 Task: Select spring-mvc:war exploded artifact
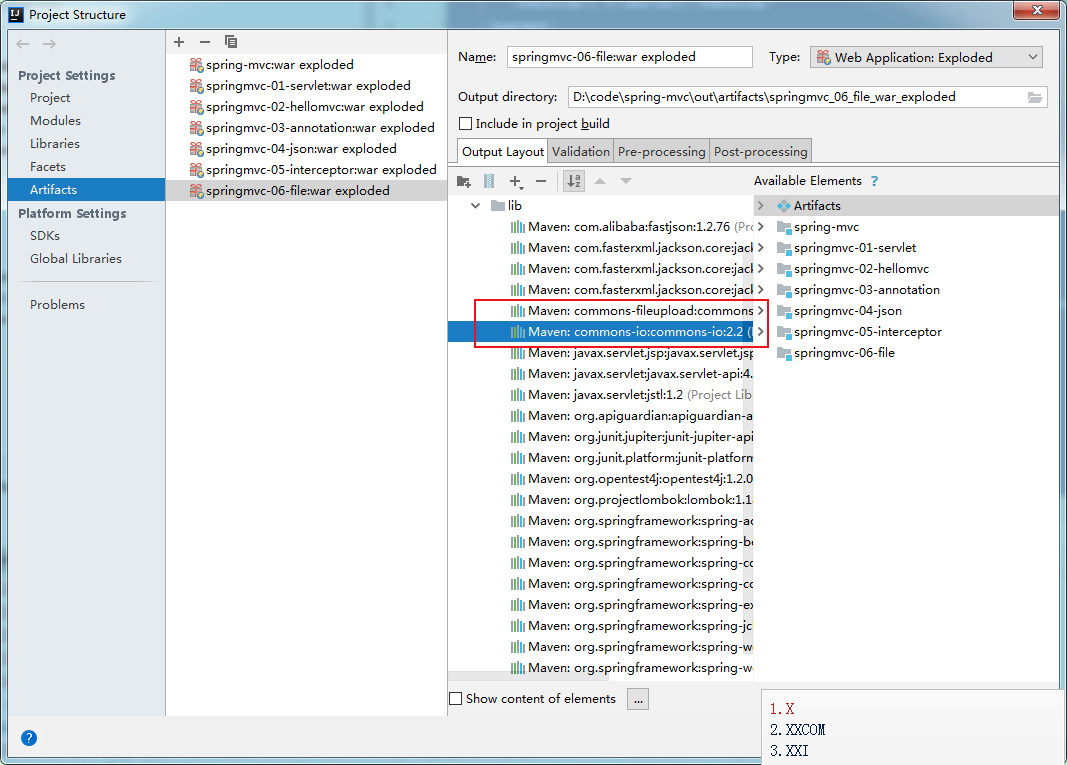point(306,65)
